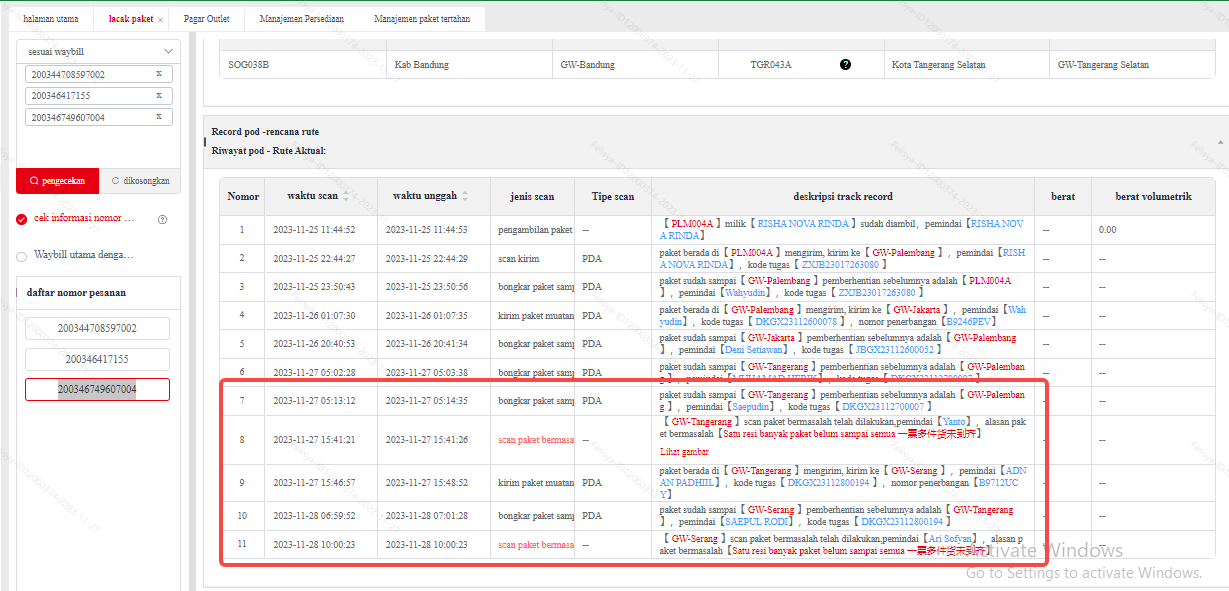This screenshot has width=1229, height=591.
Task: Click the red scan paket bermasalah cell in row 8
Action: coord(535,439)
